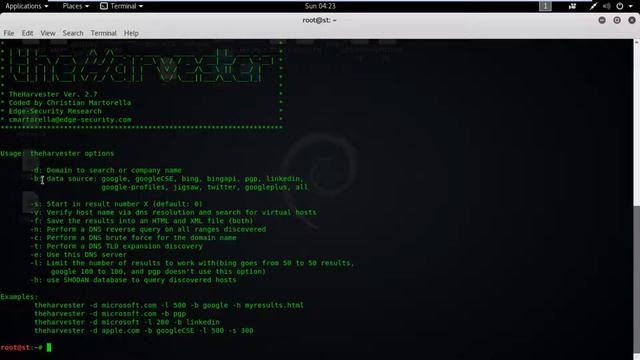The width and height of the screenshot is (640, 360).
Task: Click the -t DNS TLD expansion line
Action: [118, 247]
